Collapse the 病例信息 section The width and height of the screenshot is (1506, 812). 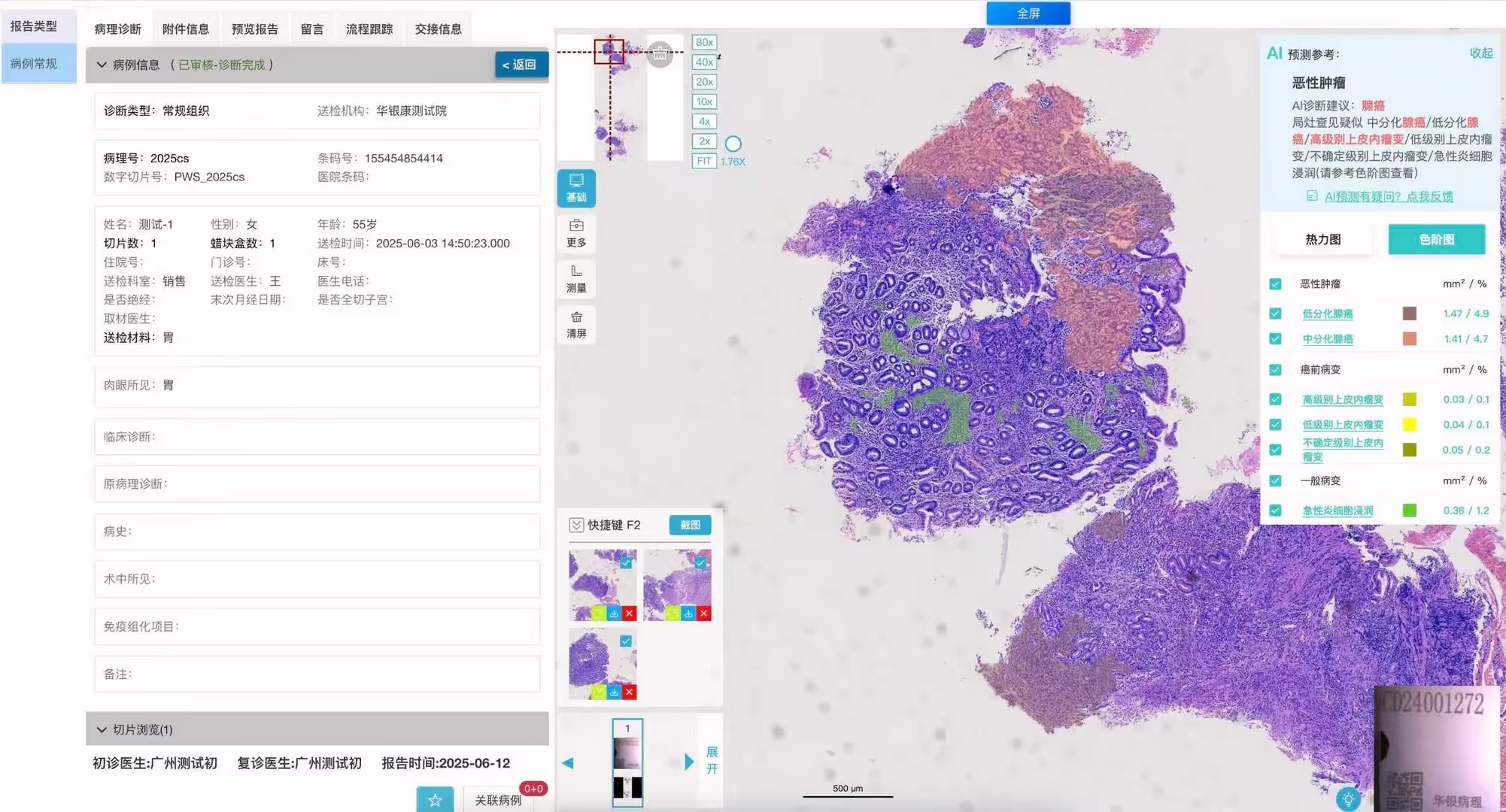coord(102,65)
